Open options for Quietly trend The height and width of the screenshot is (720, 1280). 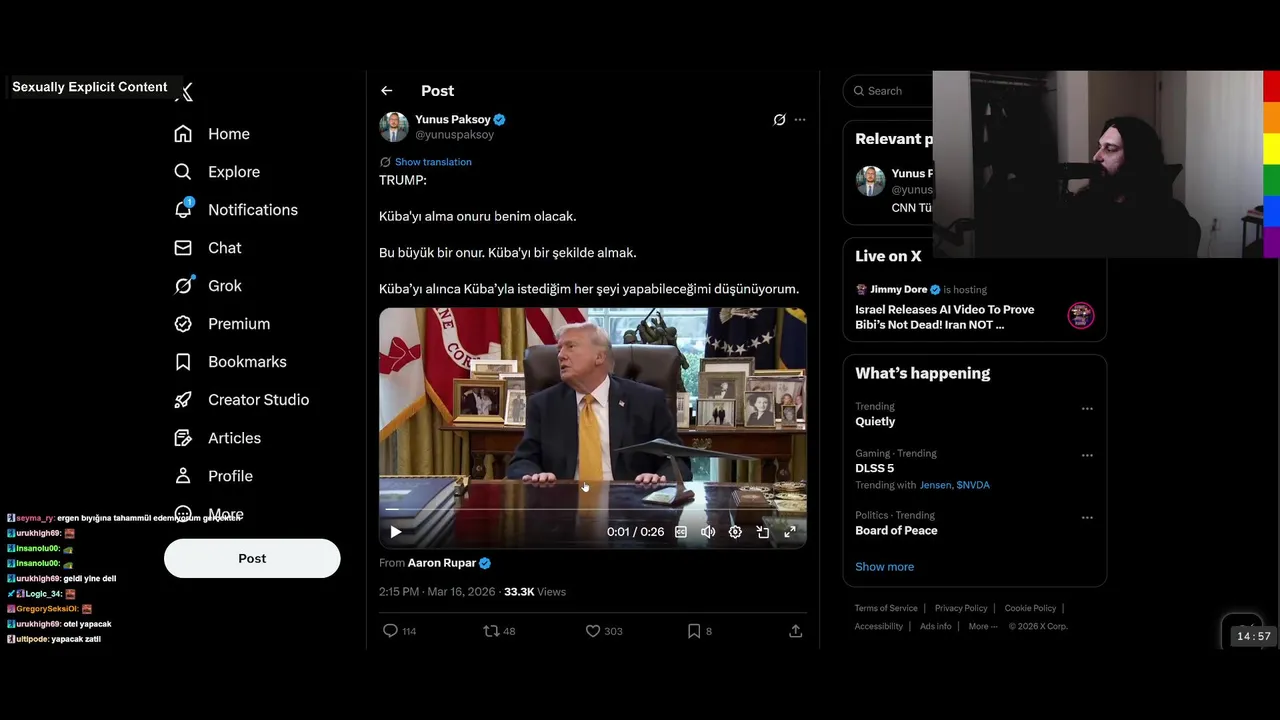point(1087,409)
